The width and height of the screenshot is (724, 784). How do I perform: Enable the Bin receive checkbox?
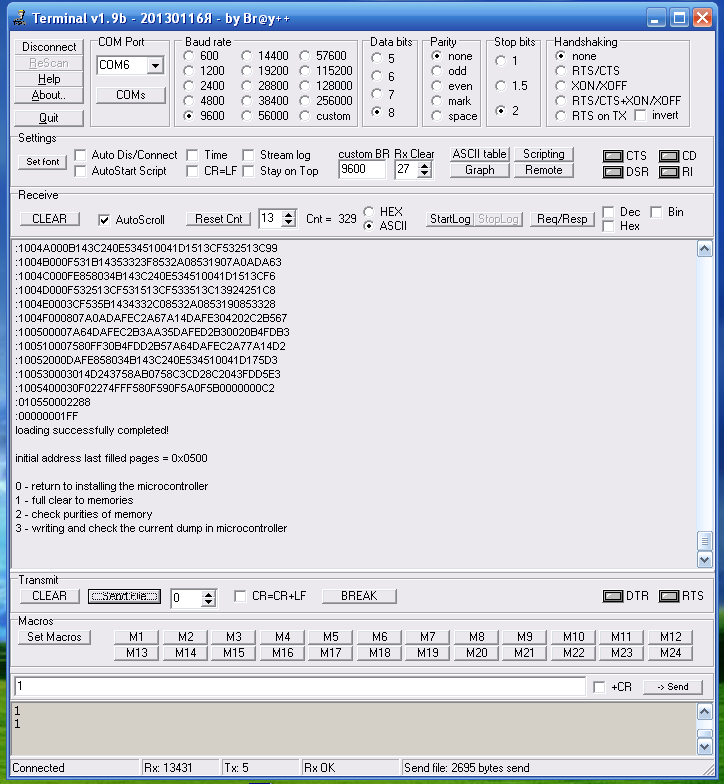[656, 212]
